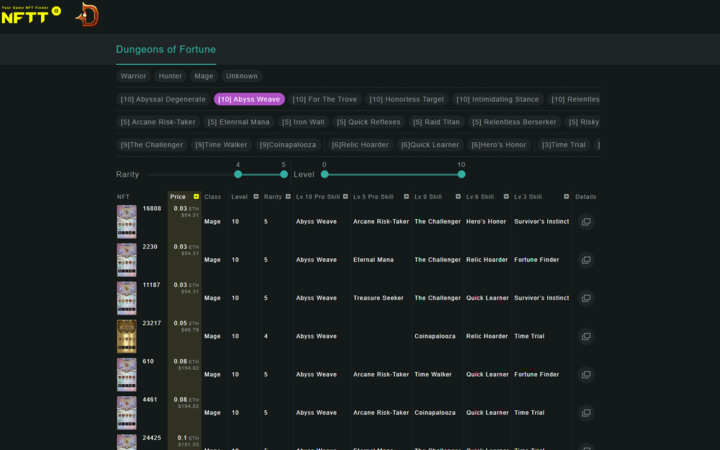Viewport: 720px width, 450px height.
Task: Toggle the [5] Raid Titan filter
Action: (x=436, y=122)
